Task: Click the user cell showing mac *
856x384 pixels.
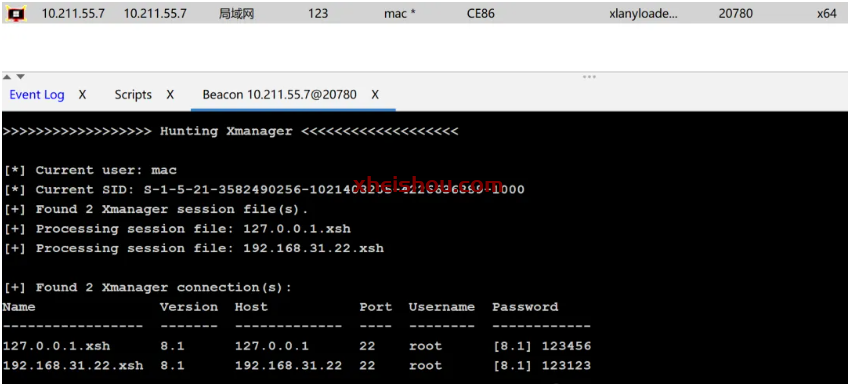Action: click(x=400, y=14)
